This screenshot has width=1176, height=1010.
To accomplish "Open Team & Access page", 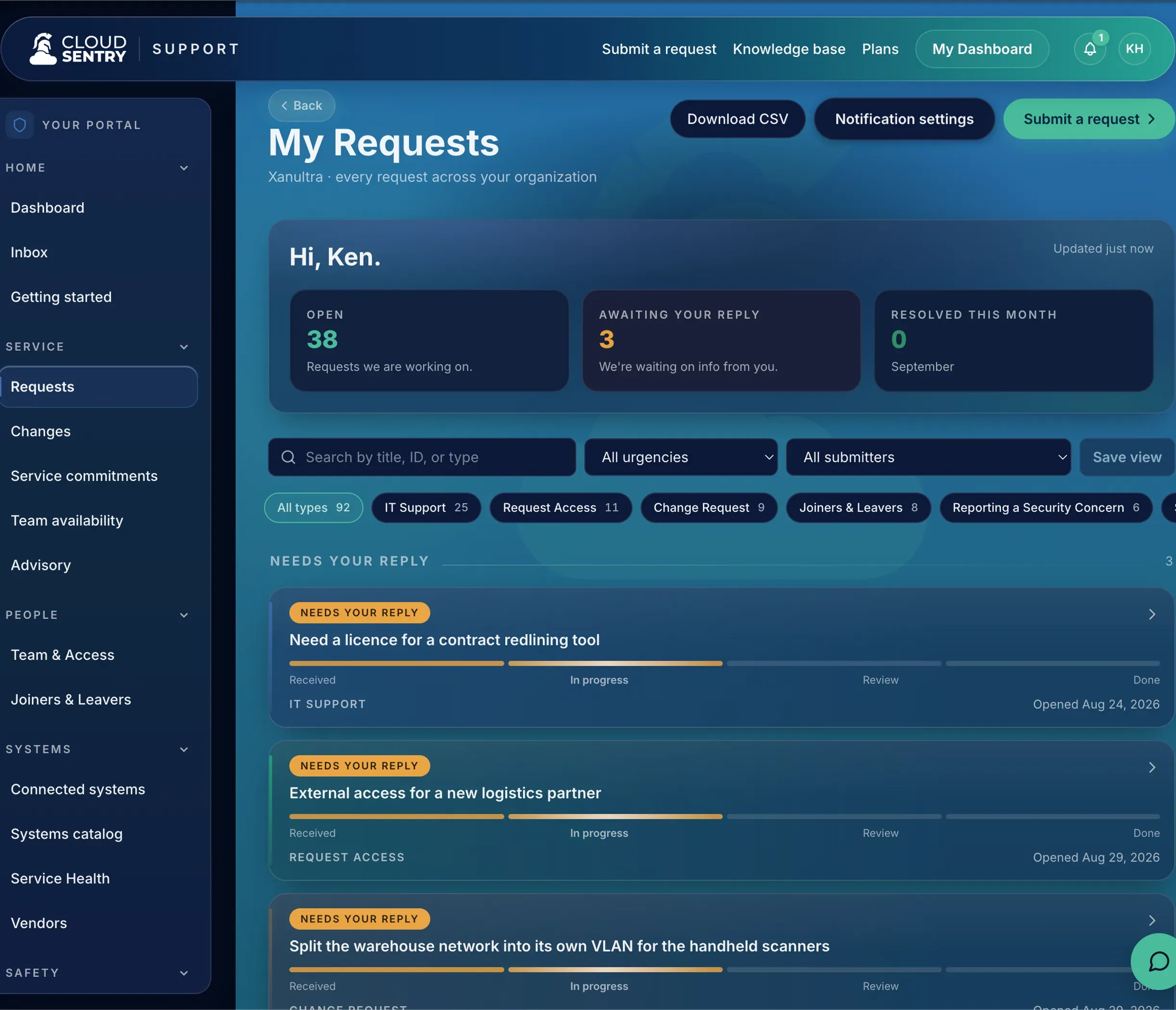I will click(x=63, y=655).
